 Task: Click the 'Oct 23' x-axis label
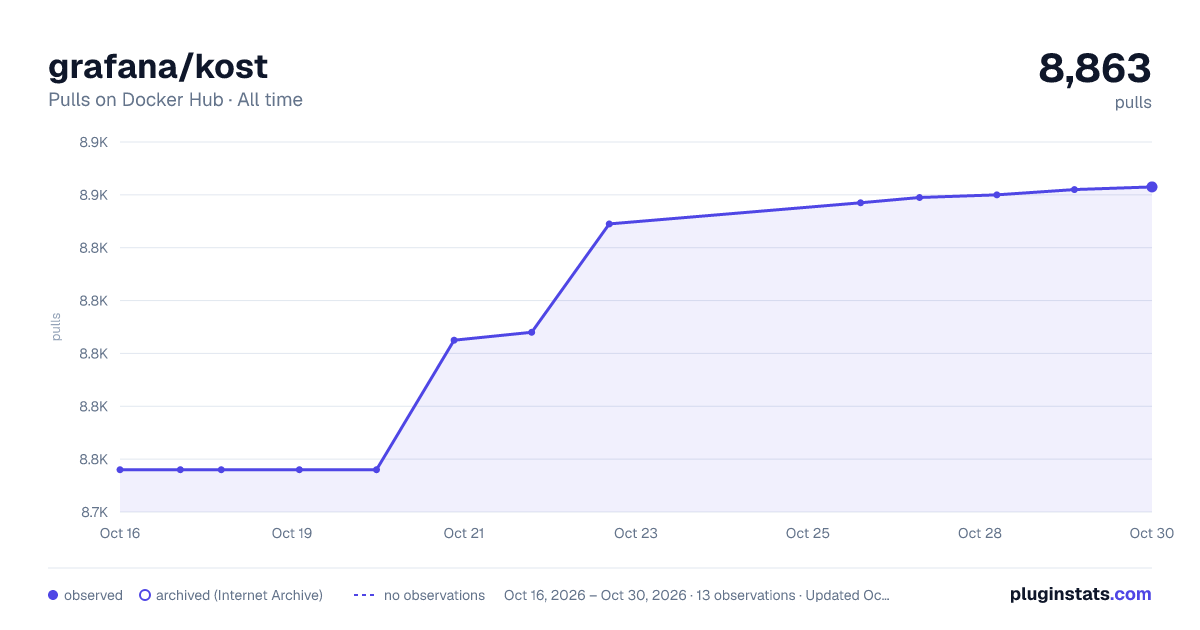click(636, 533)
